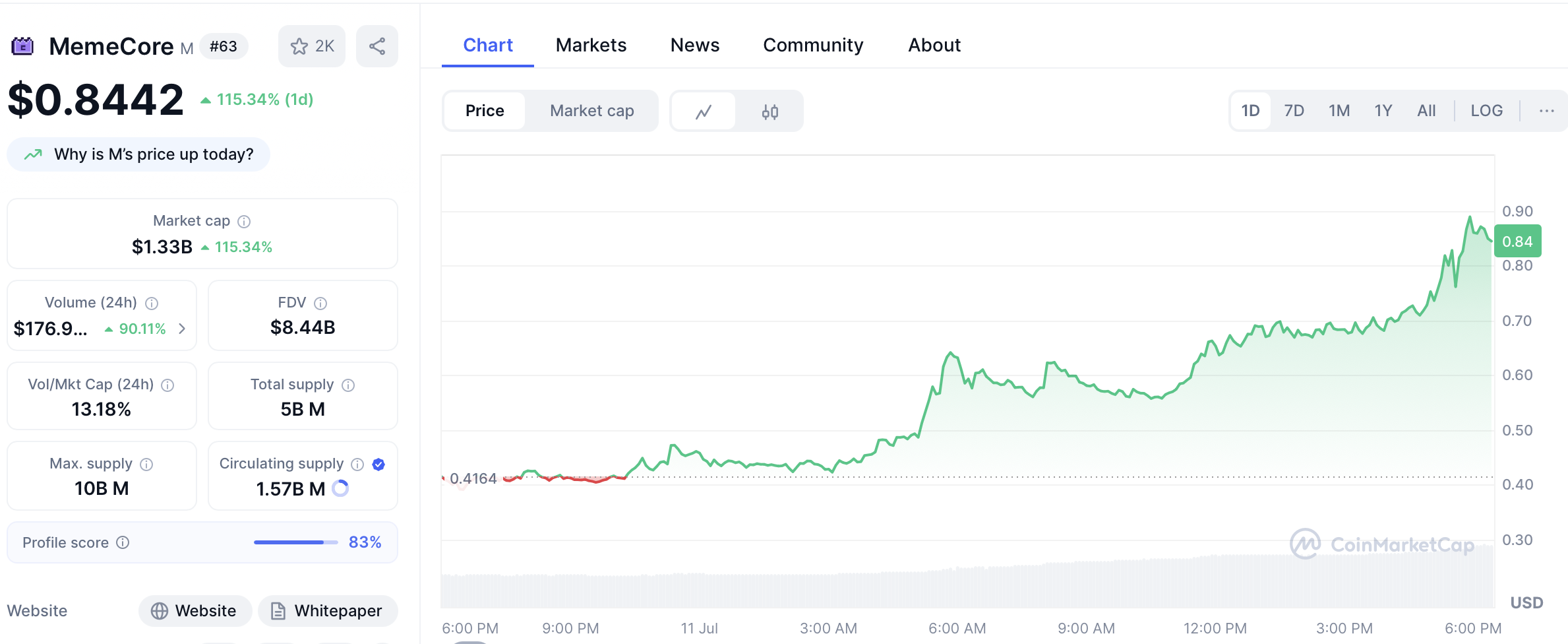The image size is (1568, 644).
Task: Select the 7D time range
Action: [1294, 111]
